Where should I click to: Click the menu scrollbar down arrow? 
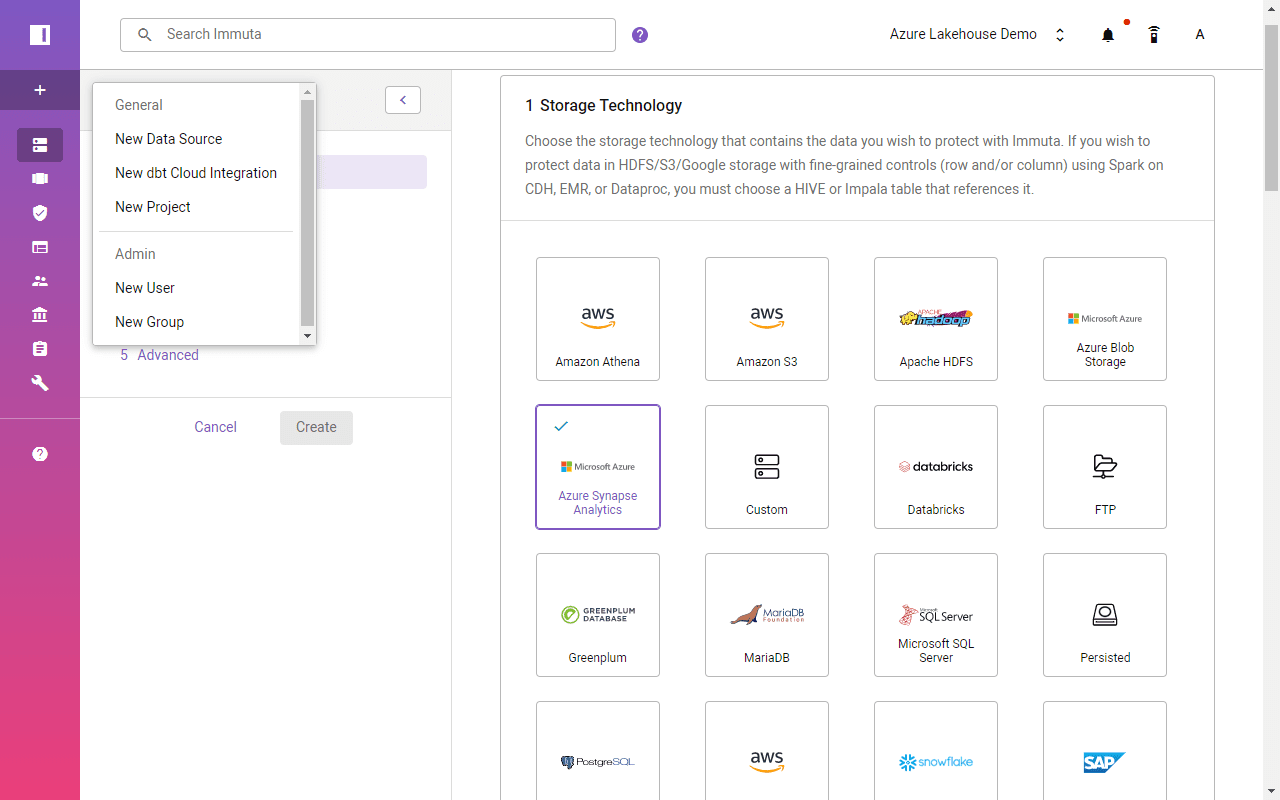click(308, 336)
